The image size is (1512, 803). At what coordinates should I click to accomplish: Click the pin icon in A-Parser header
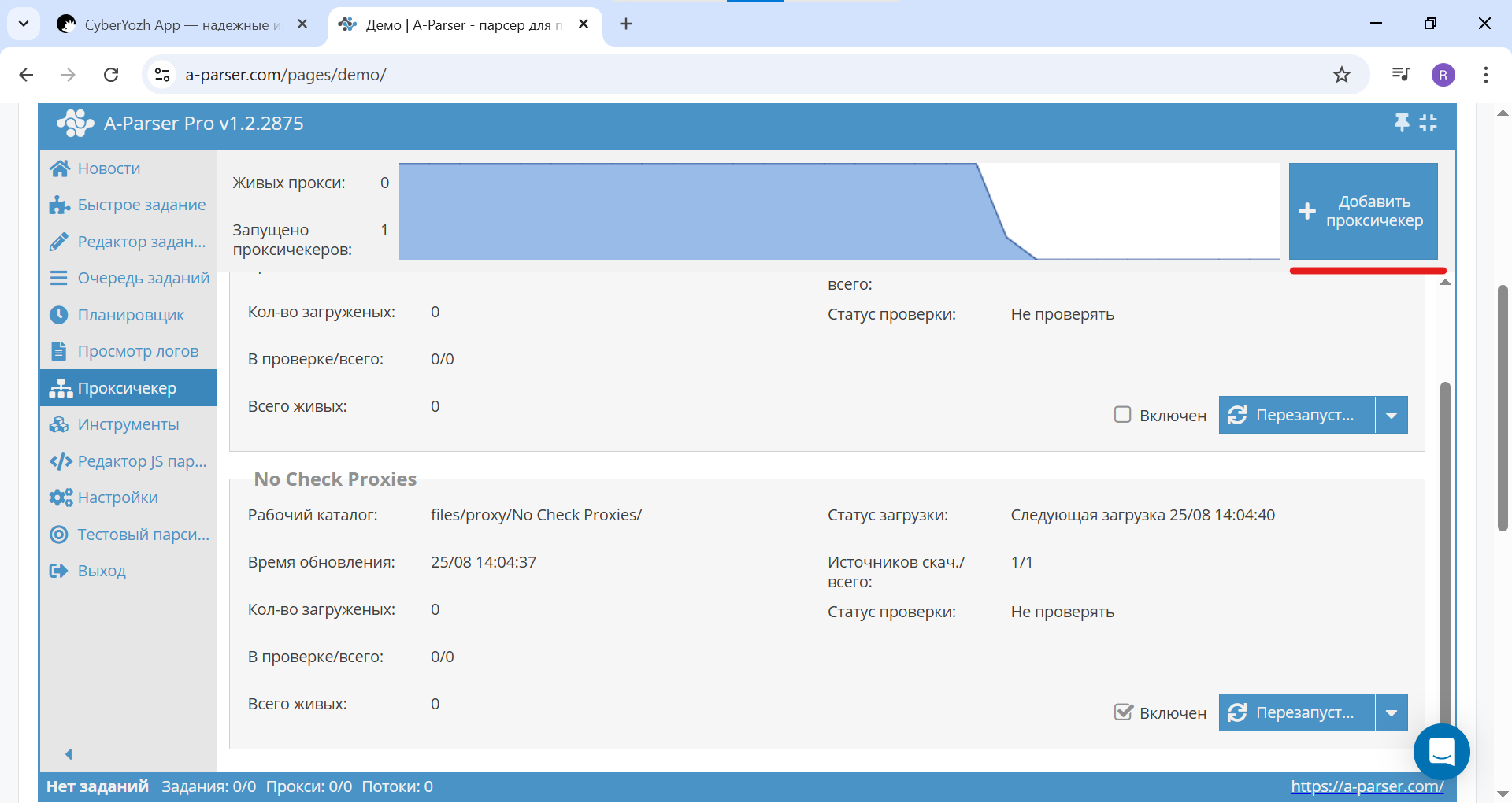tap(1402, 123)
